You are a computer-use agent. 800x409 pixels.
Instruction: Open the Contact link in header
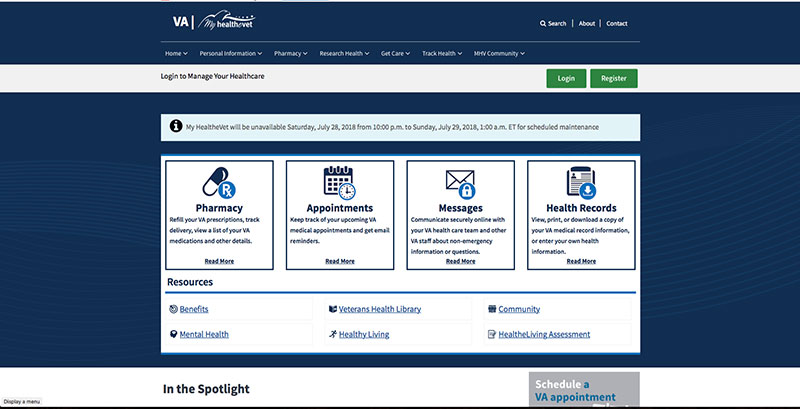[x=617, y=23]
